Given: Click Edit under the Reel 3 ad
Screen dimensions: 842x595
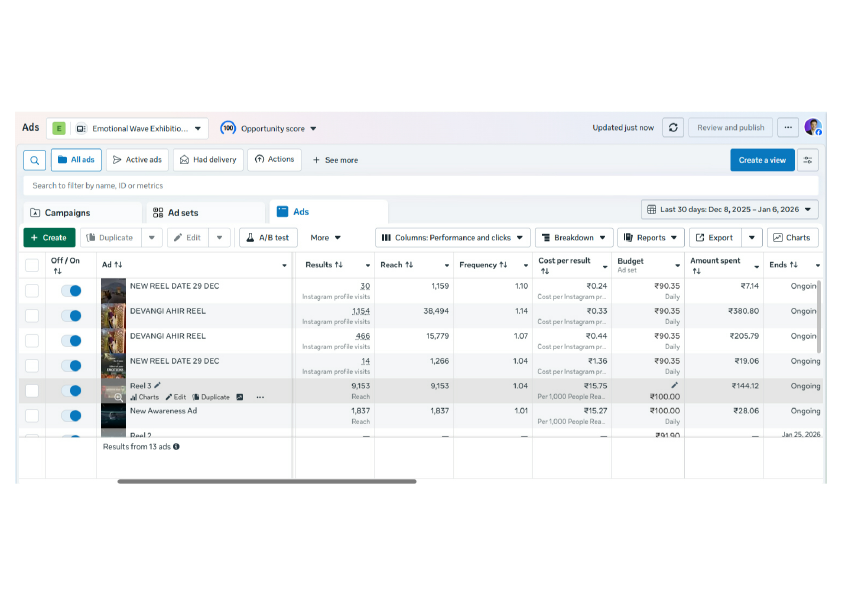Looking at the screenshot, I should pos(176,397).
